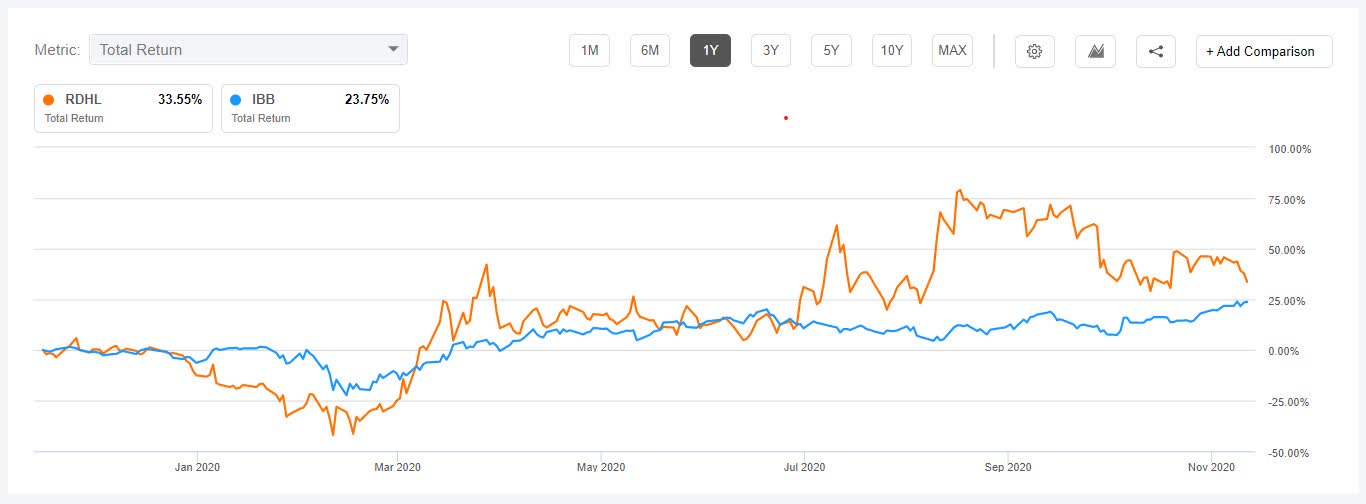This screenshot has width=1366, height=504.
Task: Select the 6M time range
Action: coord(650,50)
